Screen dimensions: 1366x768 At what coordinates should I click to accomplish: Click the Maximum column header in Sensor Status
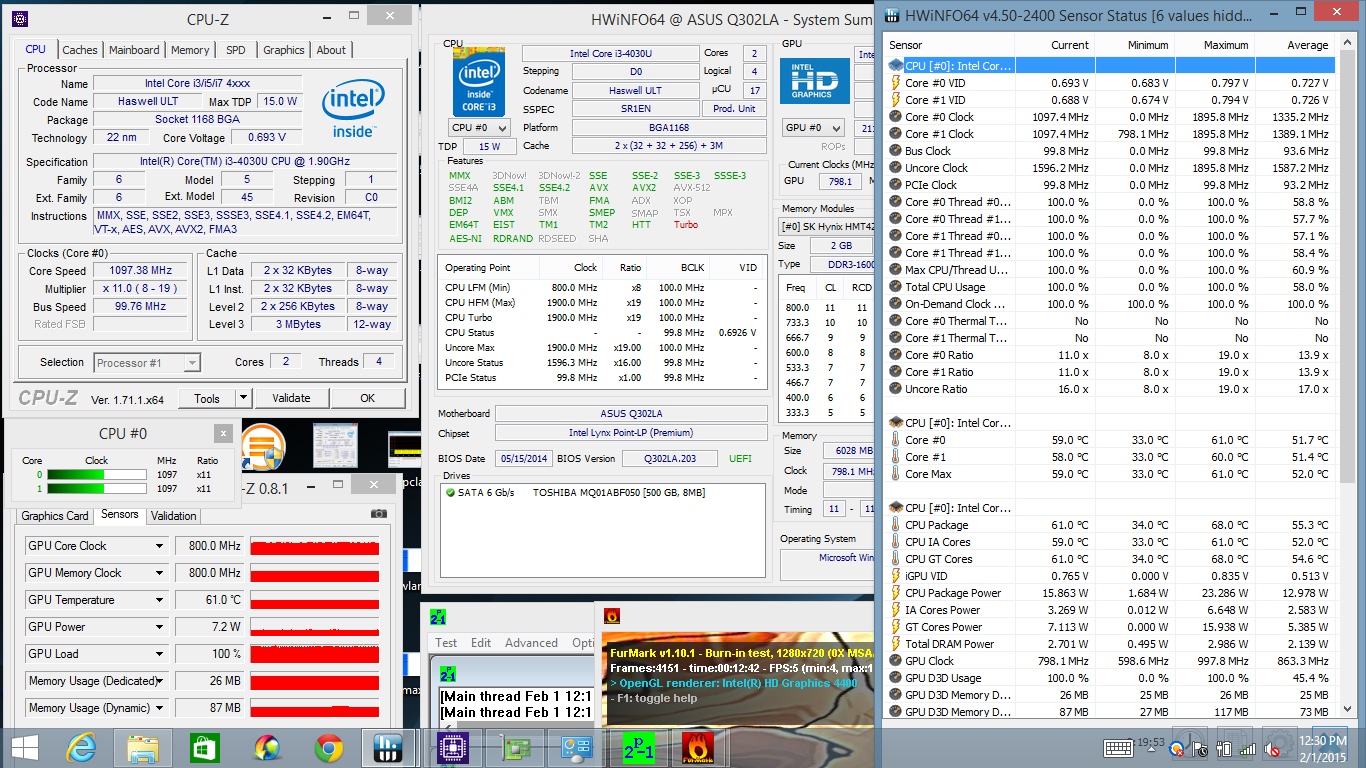click(x=1215, y=45)
